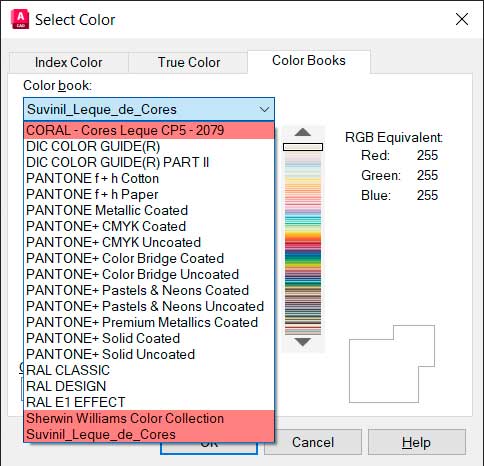The width and height of the screenshot is (484, 466).
Task: Switch to the Index Color tab
Action: 68,62
